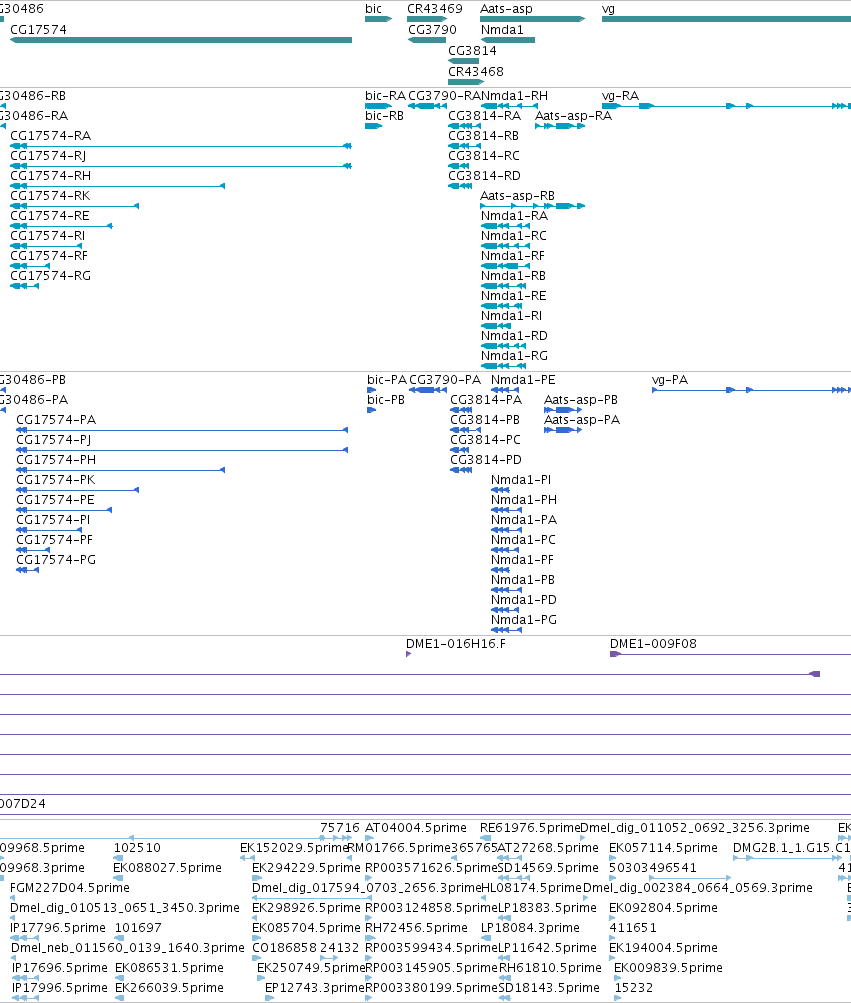Select the CG3790-PA protein label
The image size is (851, 1003).
tap(445, 379)
